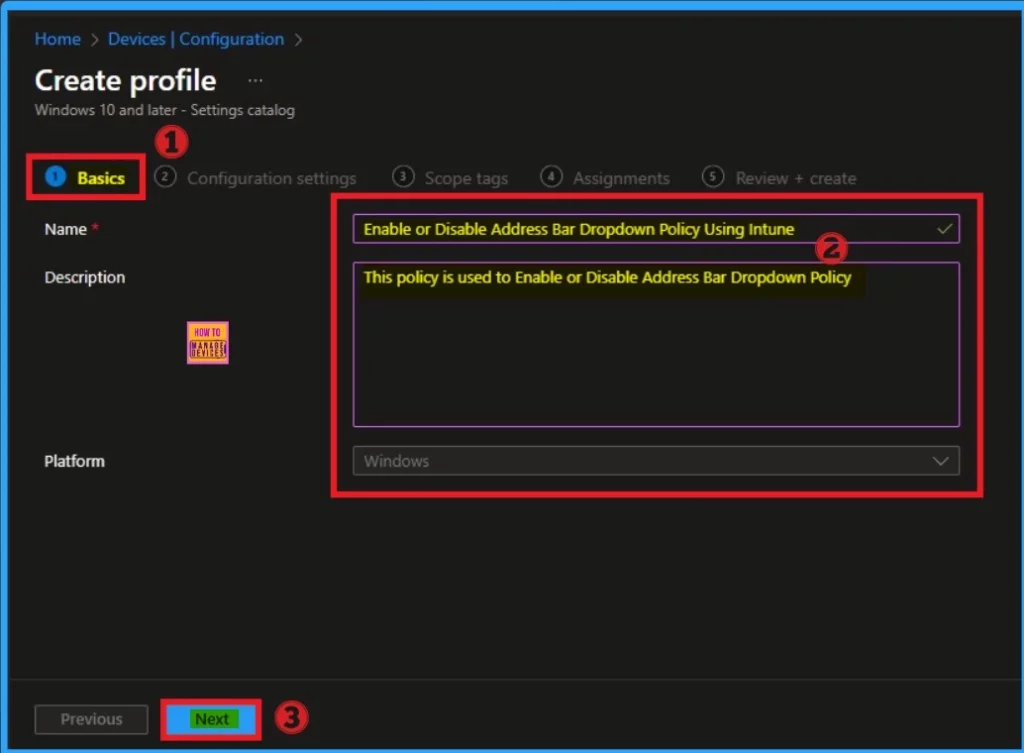Click the Description text area
The width and height of the screenshot is (1024, 753).
click(x=656, y=344)
